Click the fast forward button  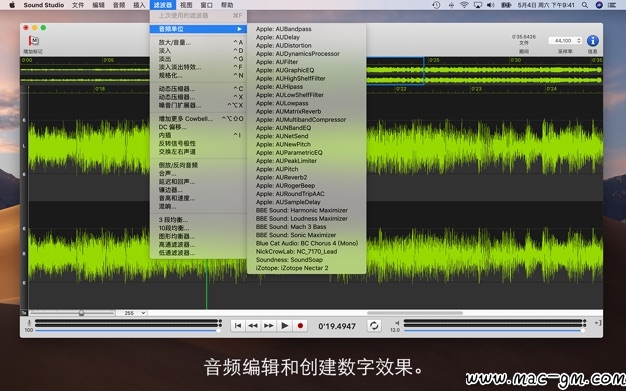pyautogui.click(x=269, y=326)
